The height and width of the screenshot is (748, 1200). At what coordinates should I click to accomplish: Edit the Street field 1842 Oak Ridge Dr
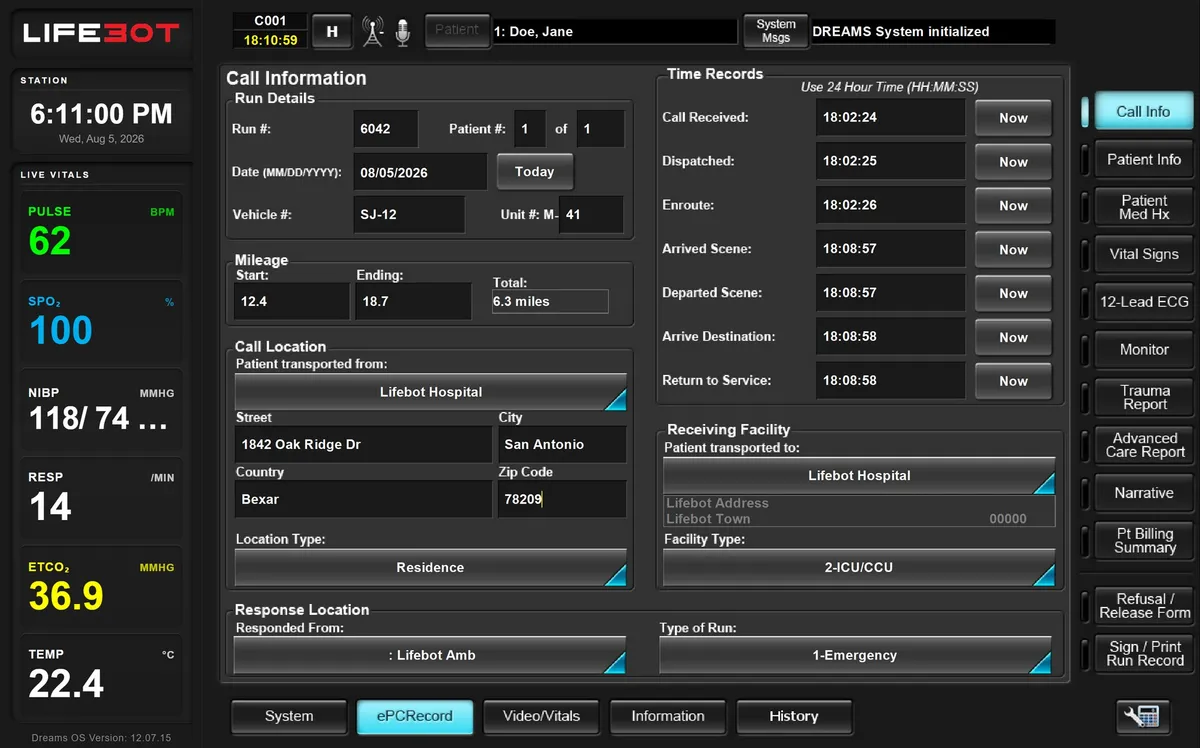click(x=364, y=444)
